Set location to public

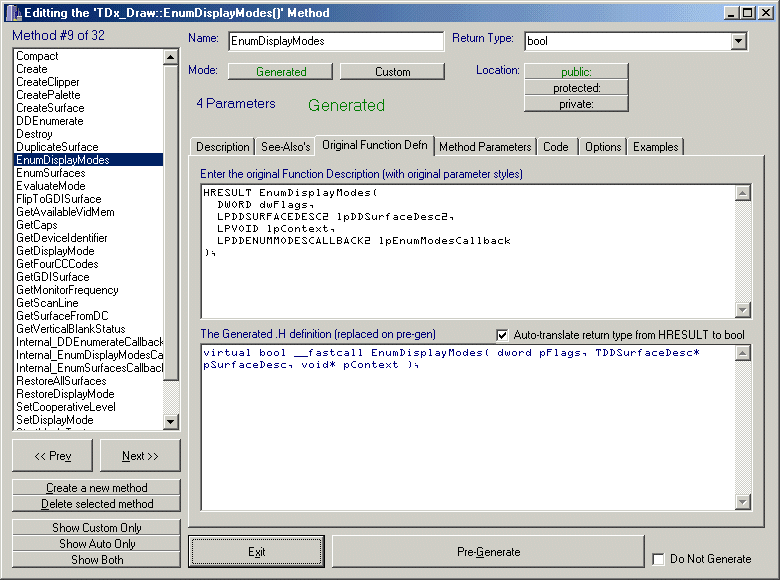(x=576, y=71)
